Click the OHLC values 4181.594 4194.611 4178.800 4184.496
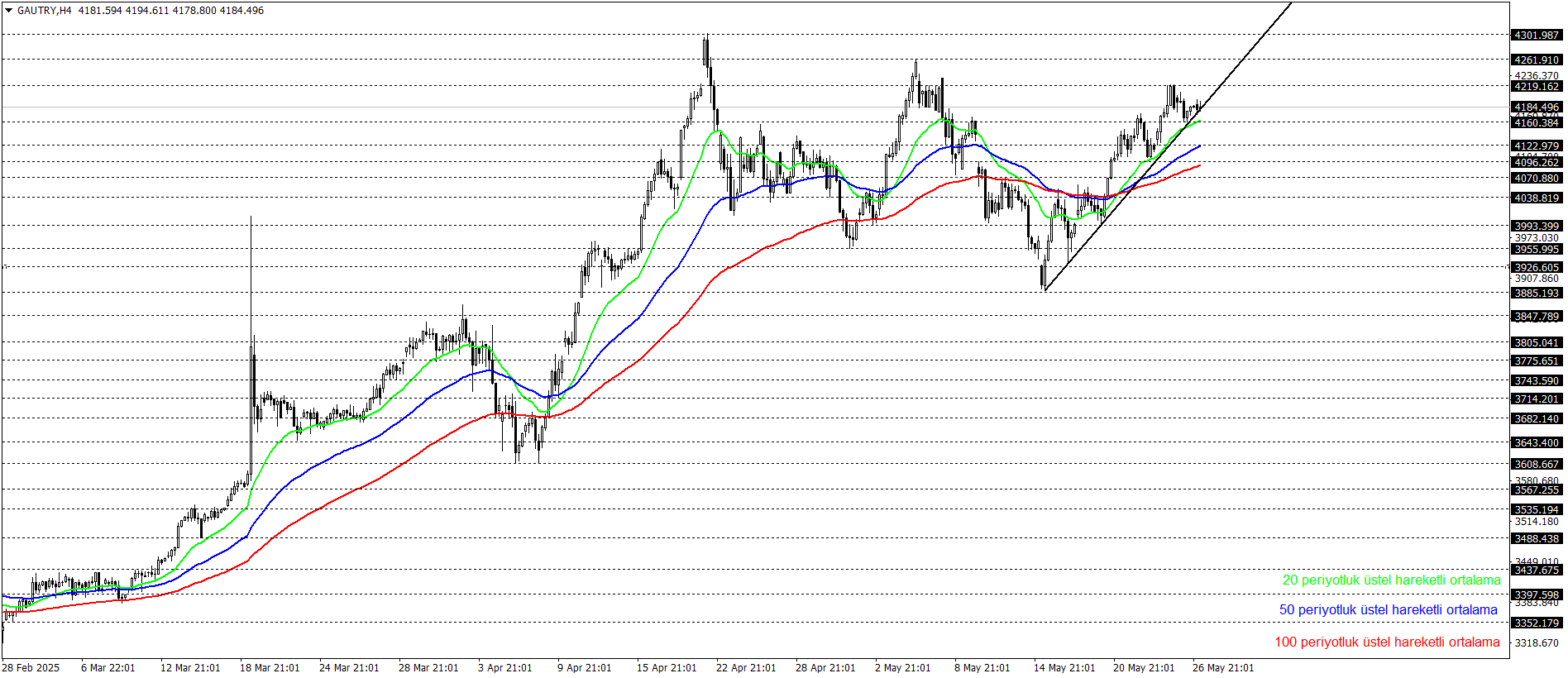 click(x=171, y=11)
